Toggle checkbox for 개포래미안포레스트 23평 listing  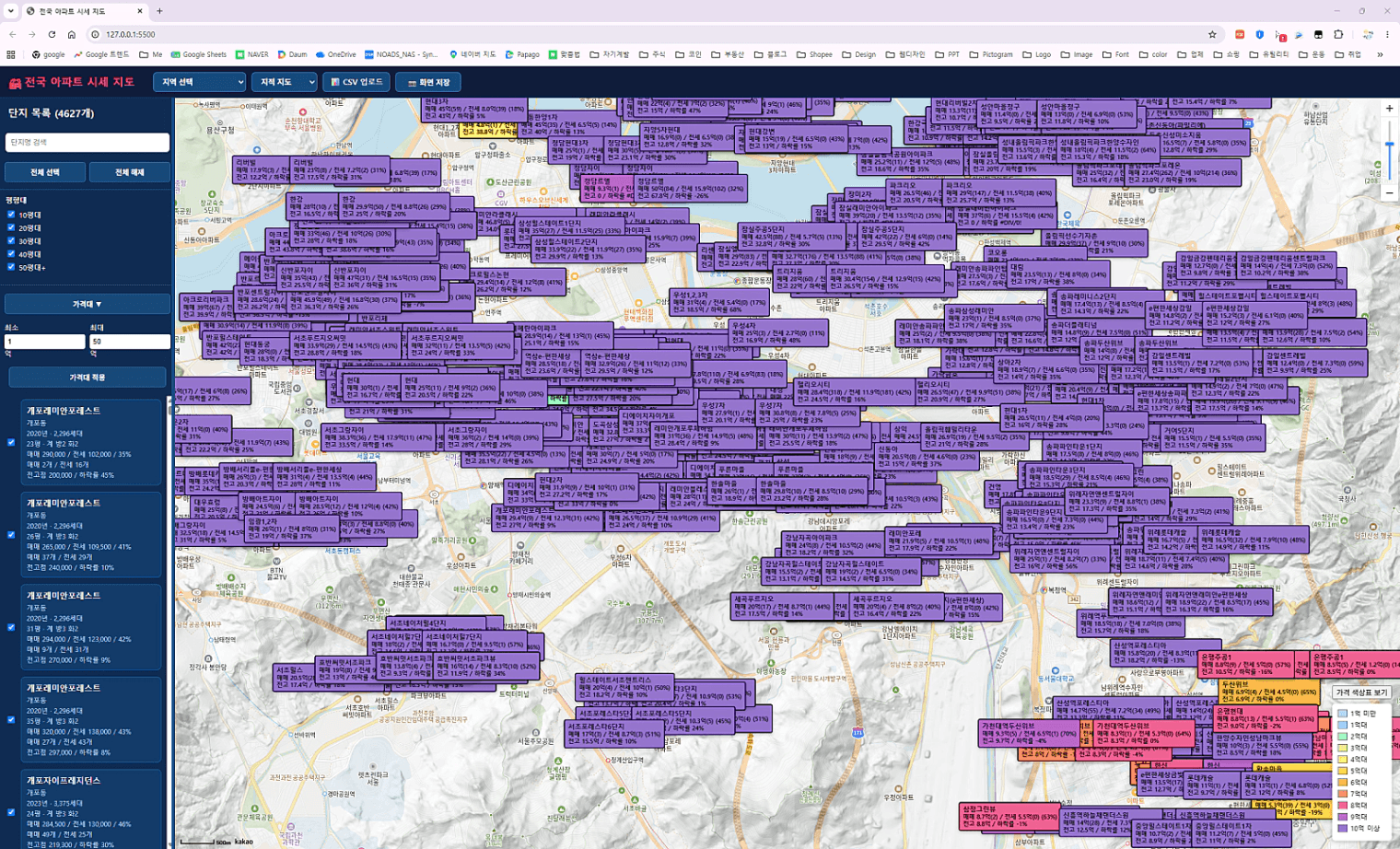tap(11, 443)
